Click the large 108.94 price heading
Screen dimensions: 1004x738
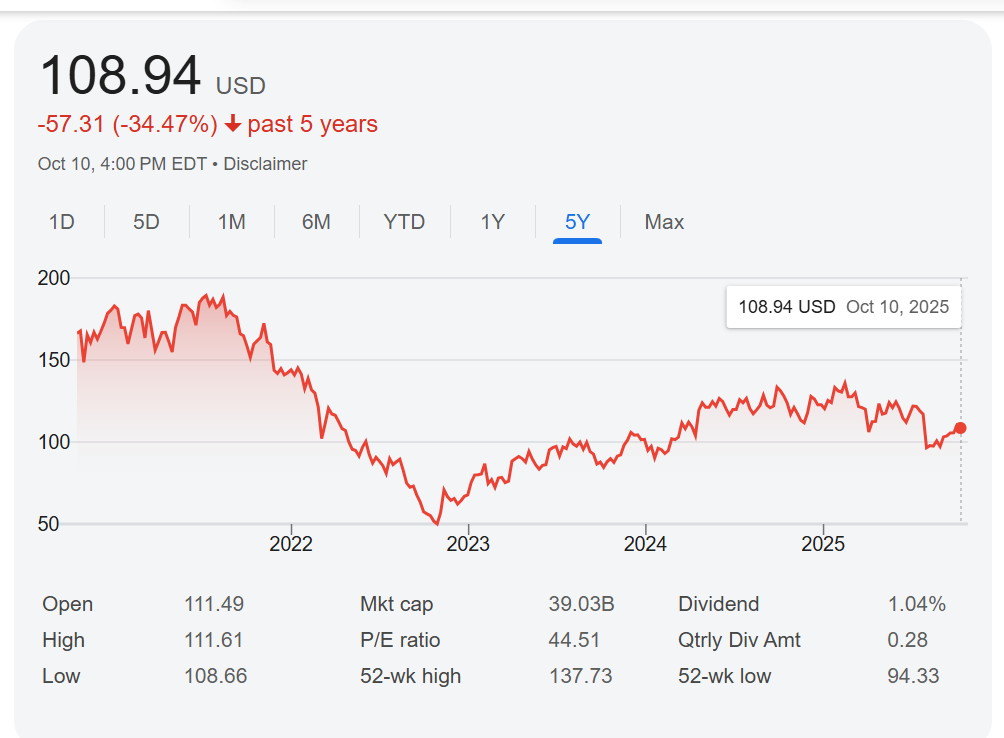(x=120, y=76)
